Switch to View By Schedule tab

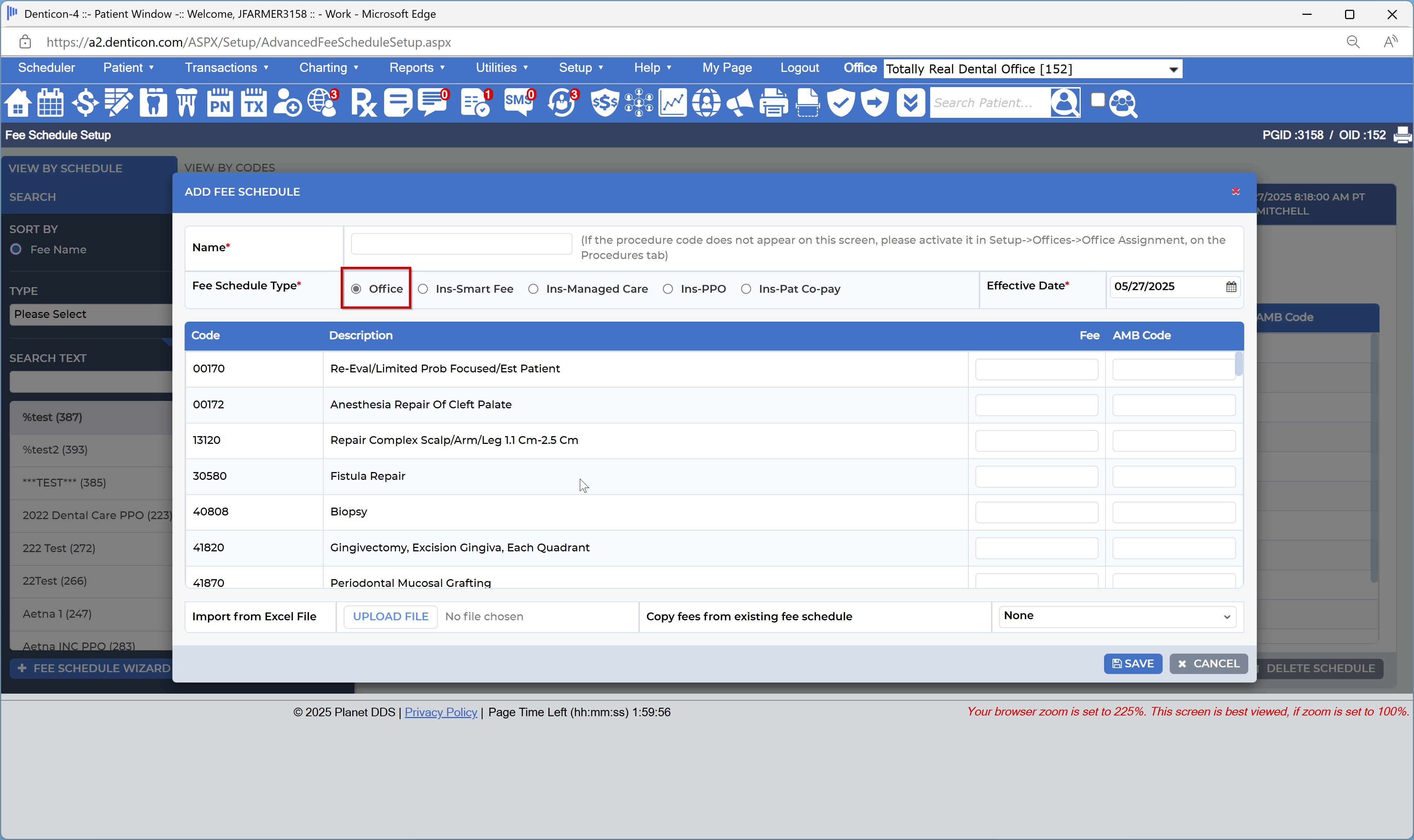click(x=65, y=169)
